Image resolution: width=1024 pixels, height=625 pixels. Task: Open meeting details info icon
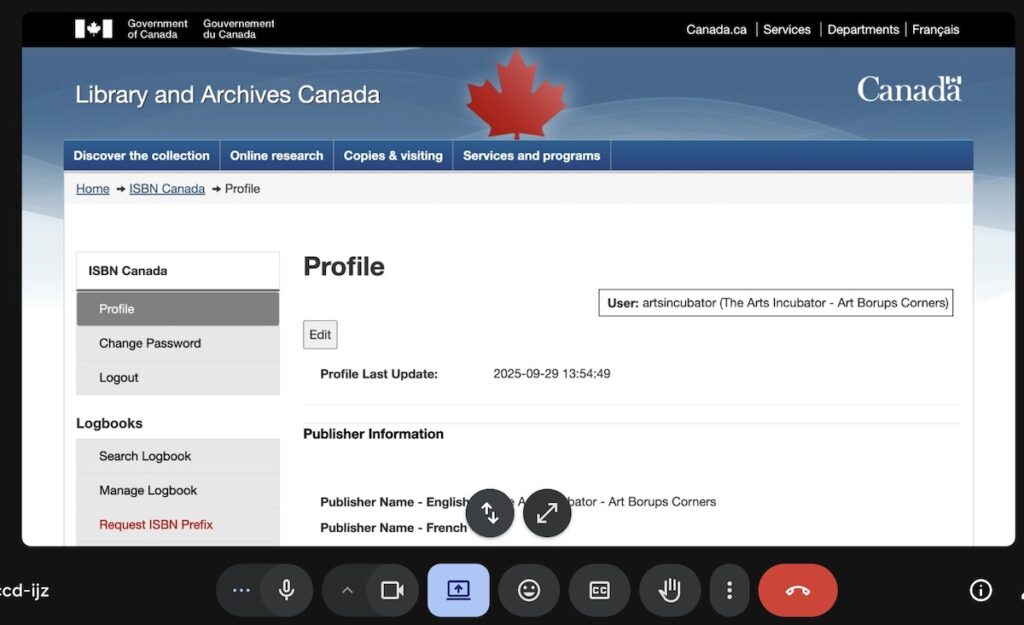coord(981,590)
